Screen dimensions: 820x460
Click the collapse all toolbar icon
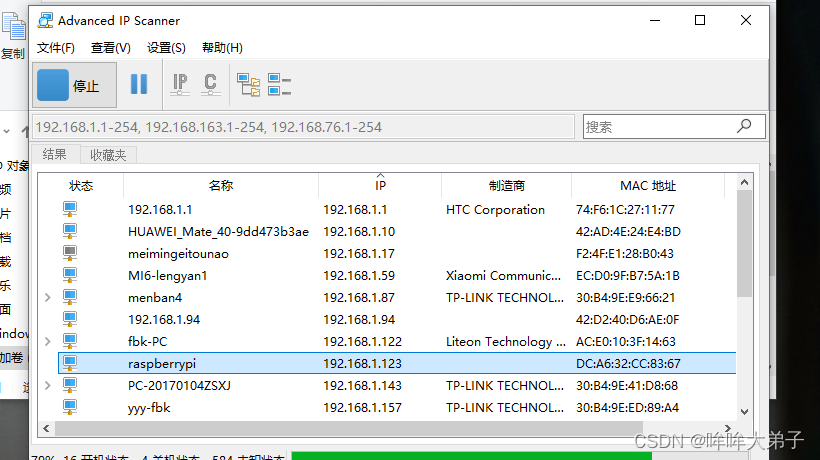[x=279, y=85]
